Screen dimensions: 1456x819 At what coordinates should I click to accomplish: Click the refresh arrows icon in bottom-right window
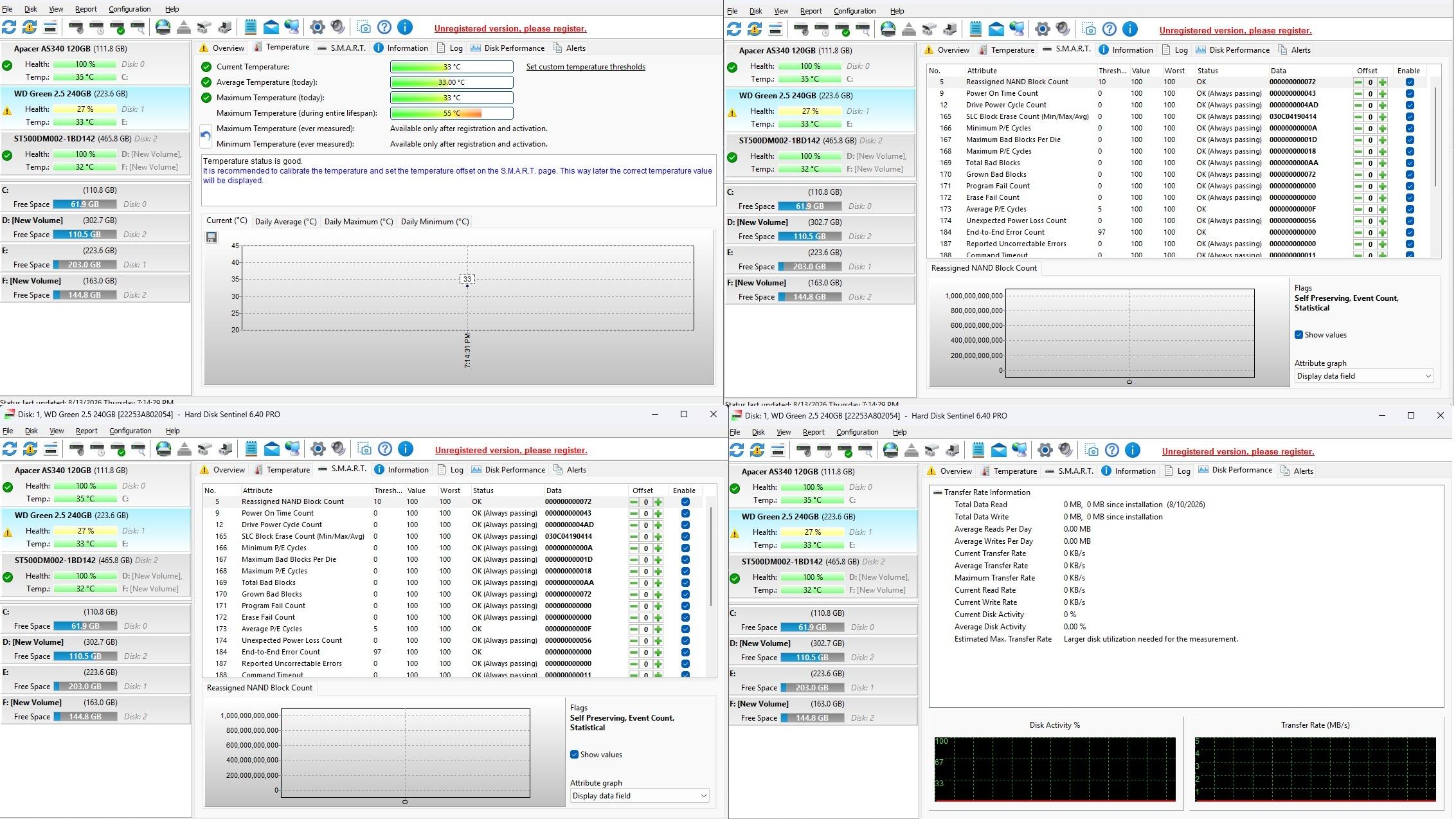737,450
